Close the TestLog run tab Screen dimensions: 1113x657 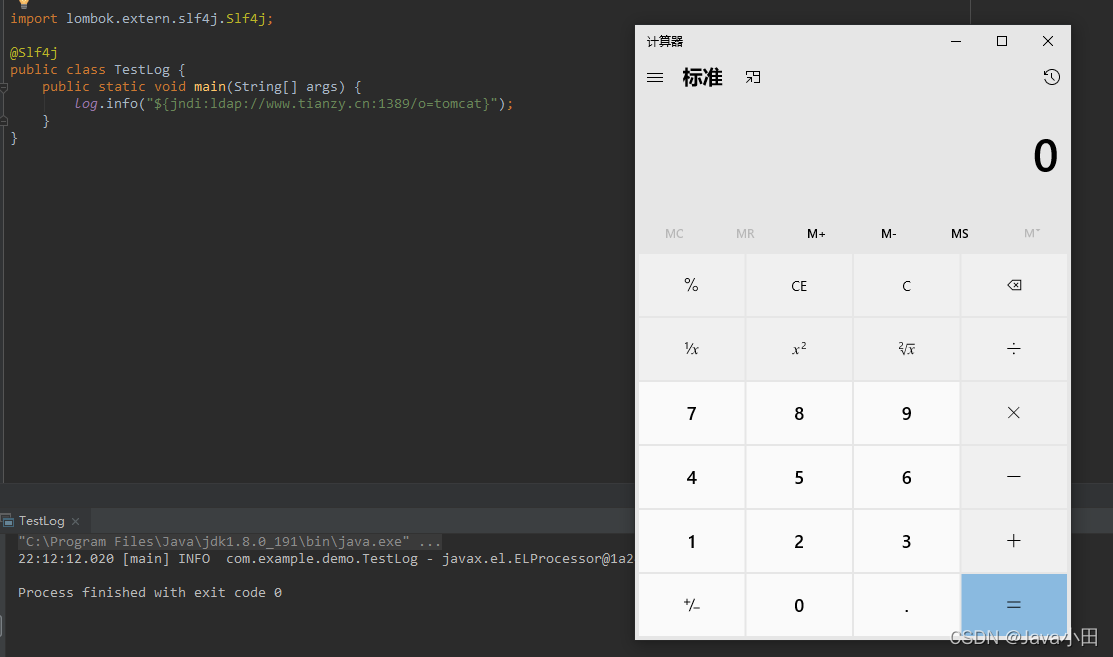click(x=75, y=521)
